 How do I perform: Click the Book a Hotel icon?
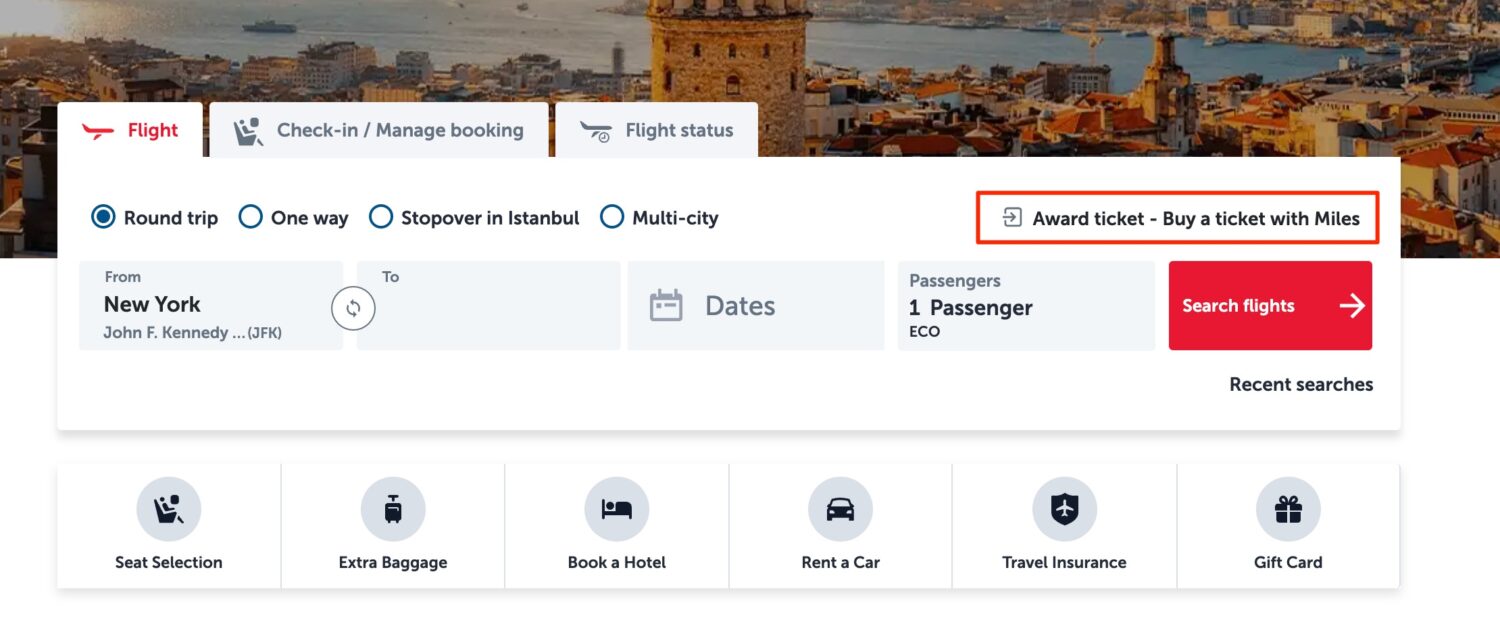point(616,508)
